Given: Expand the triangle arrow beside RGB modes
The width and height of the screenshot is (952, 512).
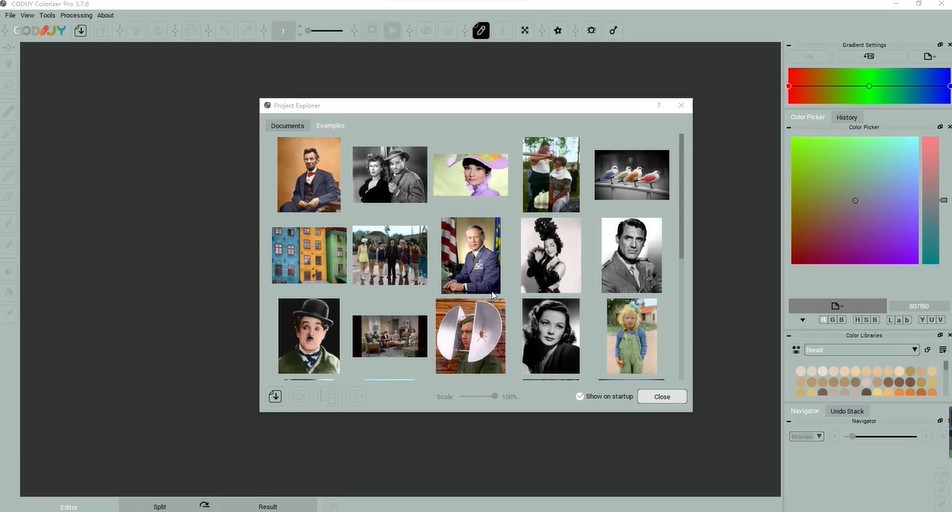Looking at the screenshot, I should 802,320.
